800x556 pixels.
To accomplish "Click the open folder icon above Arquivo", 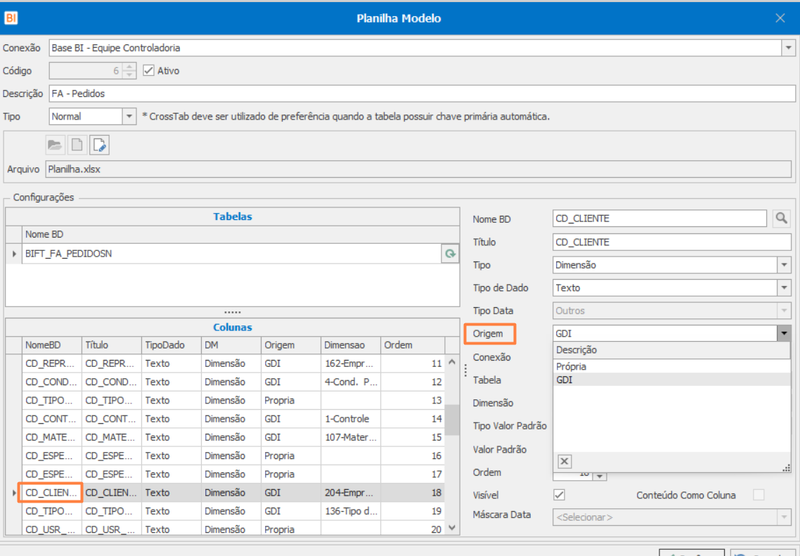I will click(55, 145).
